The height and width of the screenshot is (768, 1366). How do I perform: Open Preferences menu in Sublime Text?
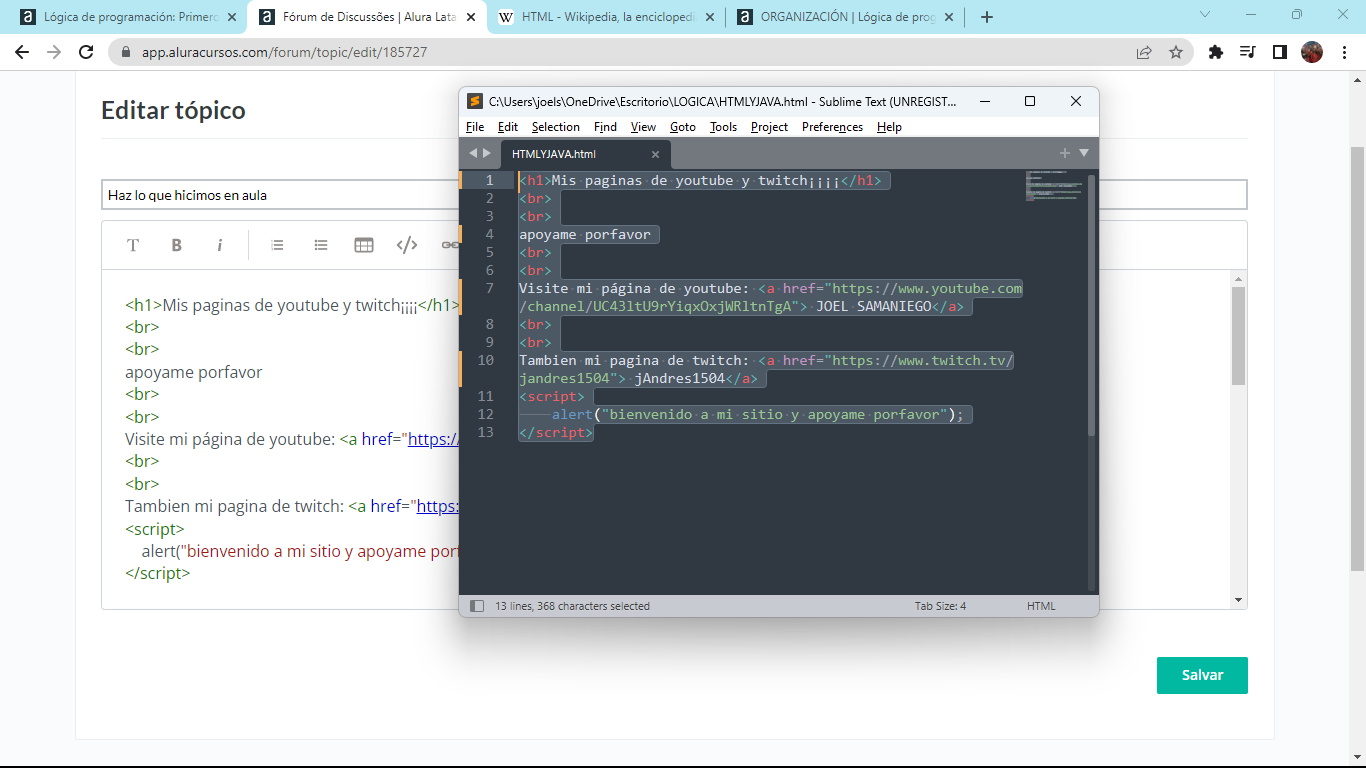pos(832,127)
